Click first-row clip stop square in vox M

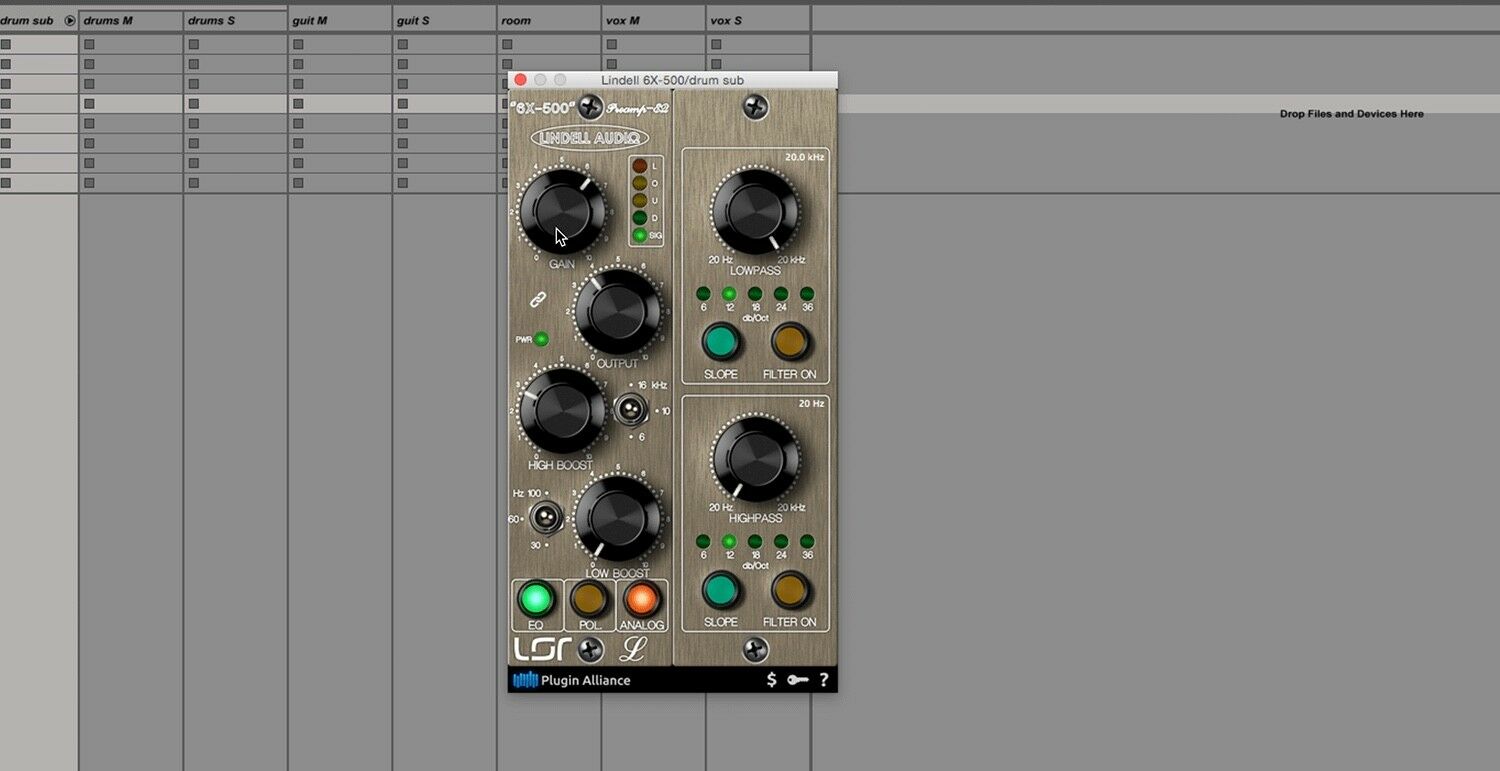[x=611, y=44]
